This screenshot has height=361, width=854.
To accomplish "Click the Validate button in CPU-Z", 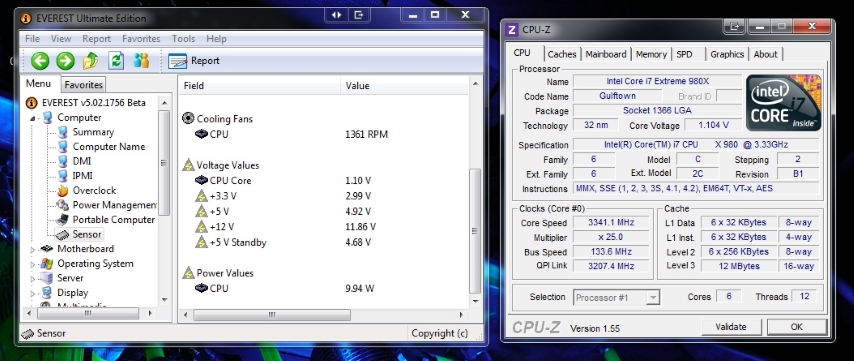I will [x=731, y=327].
